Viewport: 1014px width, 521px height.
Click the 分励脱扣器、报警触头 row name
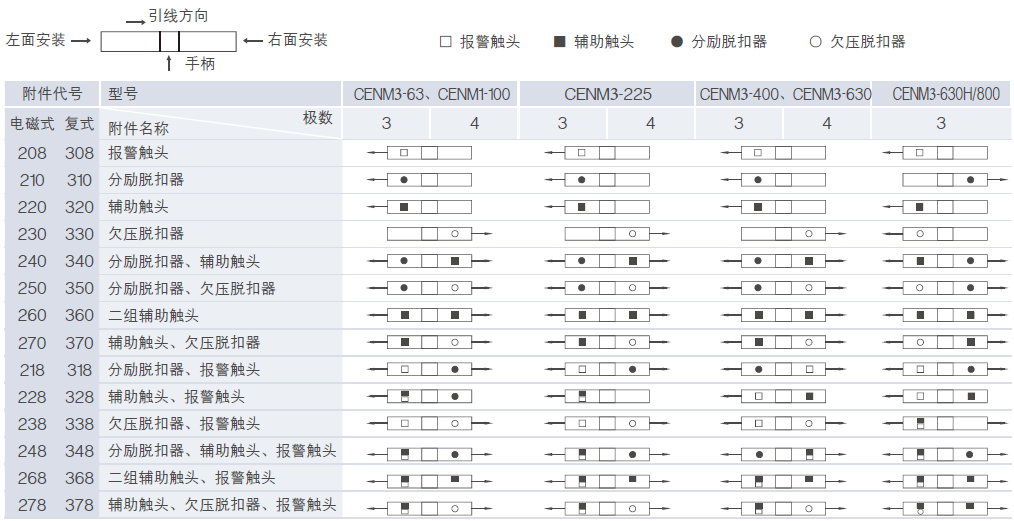tap(184, 370)
